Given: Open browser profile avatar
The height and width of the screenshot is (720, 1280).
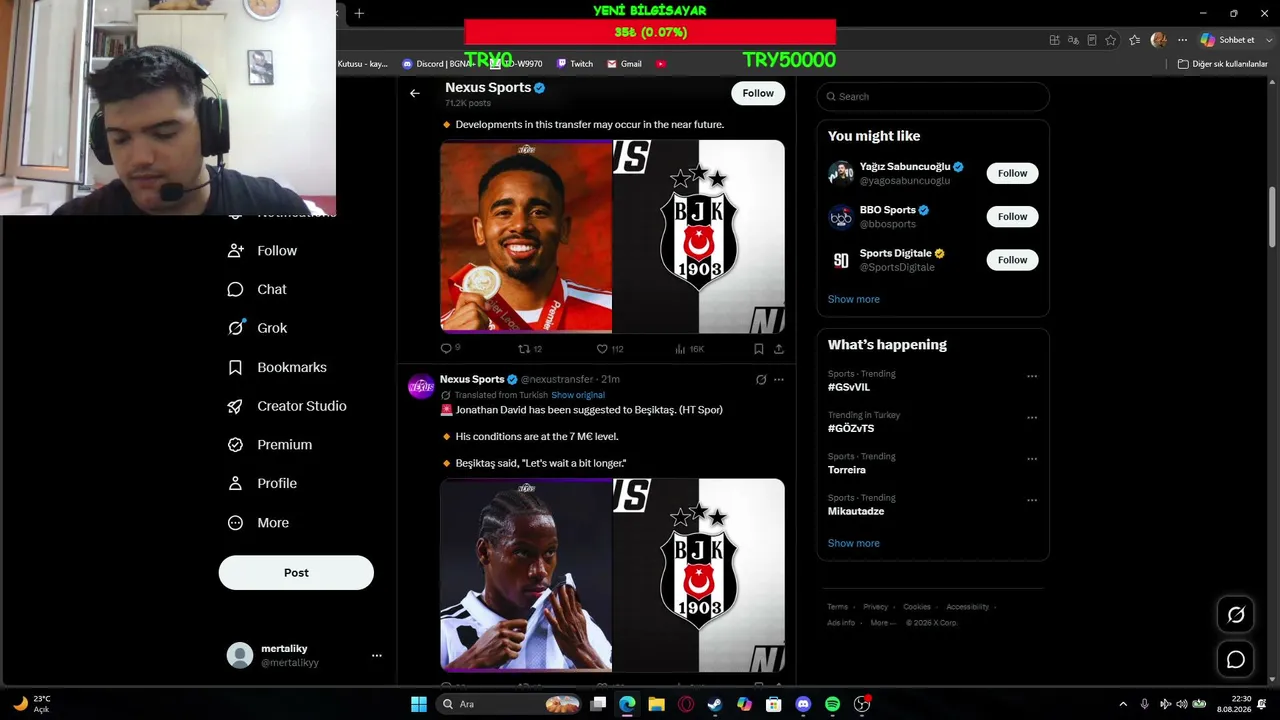Looking at the screenshot, I should 1159,40.
